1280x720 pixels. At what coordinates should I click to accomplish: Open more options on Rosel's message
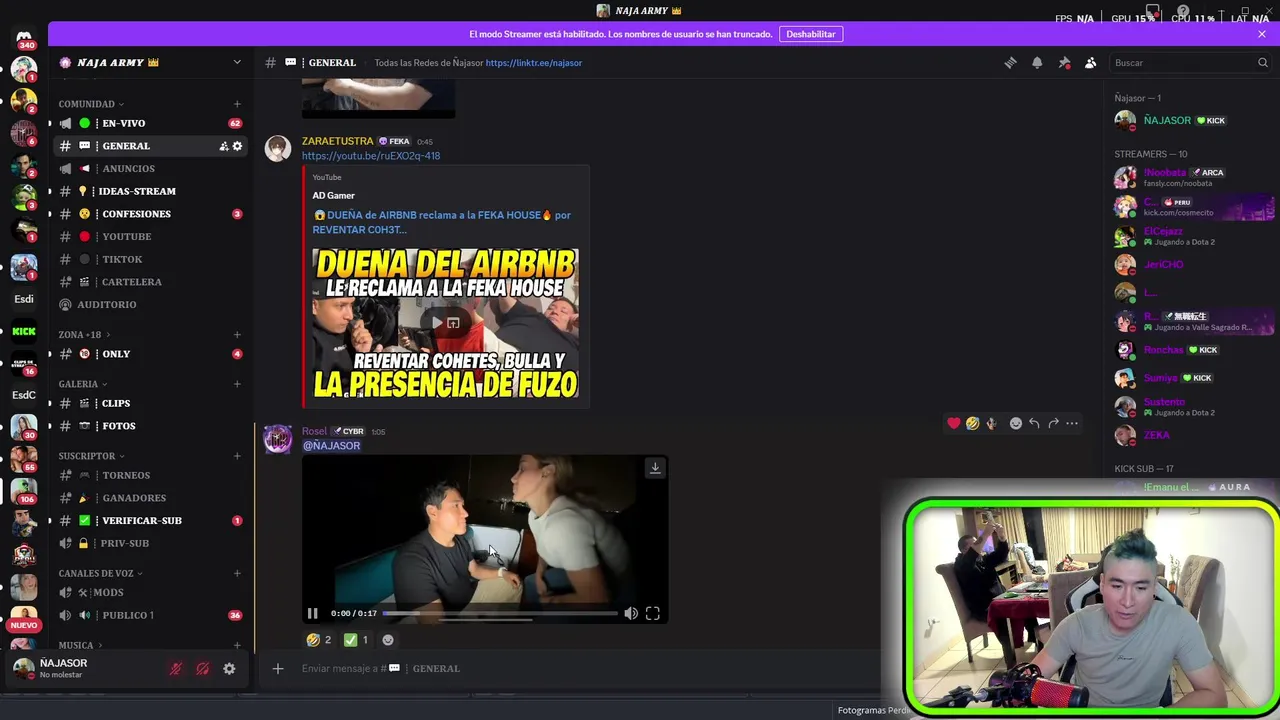click(x=1072, y=423)
